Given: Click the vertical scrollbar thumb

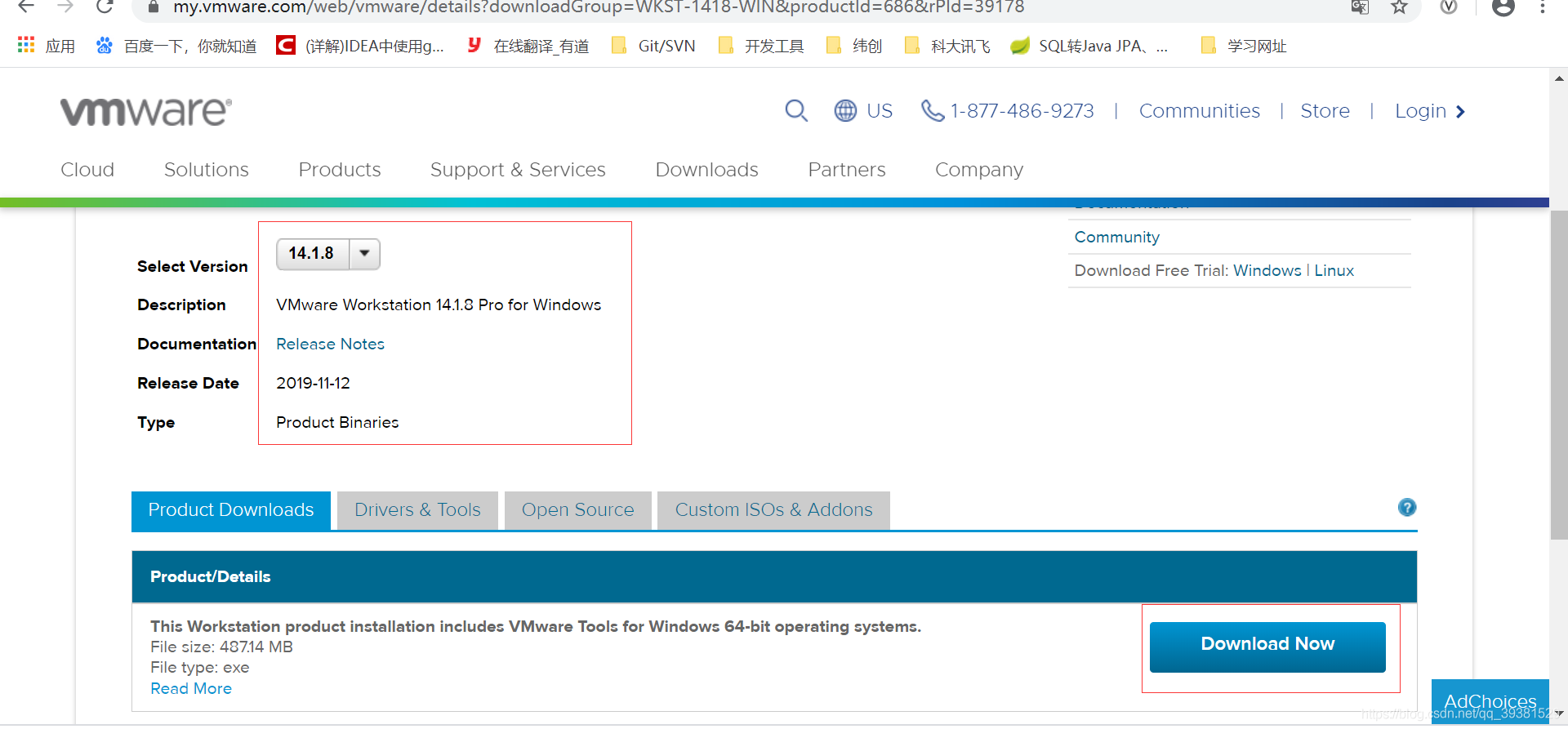Looking at the screenshot, I should coord(1559,376).
